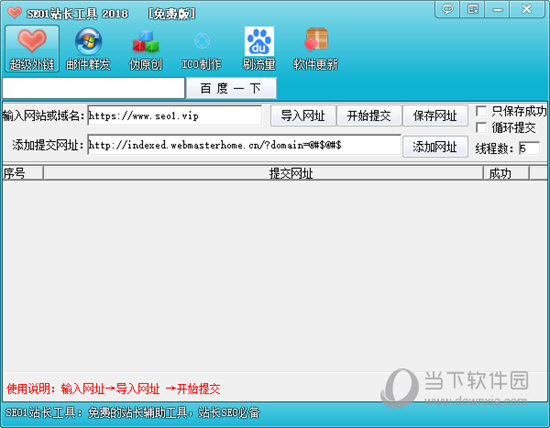This screenshot has width=550, height=428.
Task: Minimize the SEO1 window
Action: point(497,9)
